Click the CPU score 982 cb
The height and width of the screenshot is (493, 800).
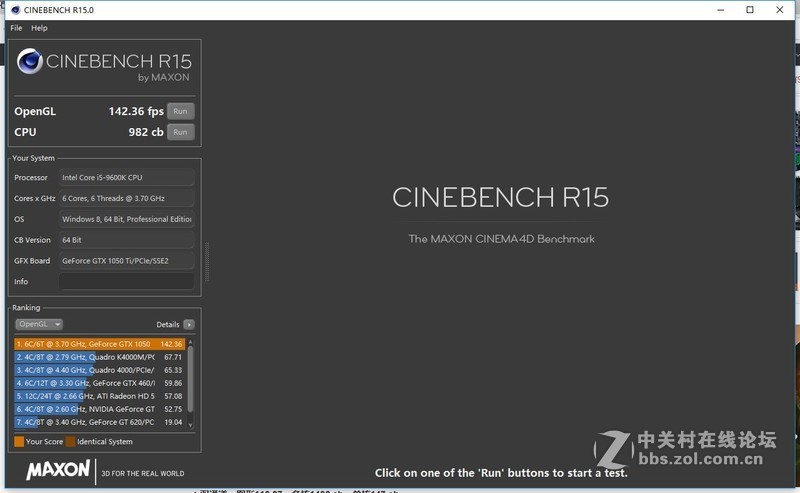coord(146,132)
